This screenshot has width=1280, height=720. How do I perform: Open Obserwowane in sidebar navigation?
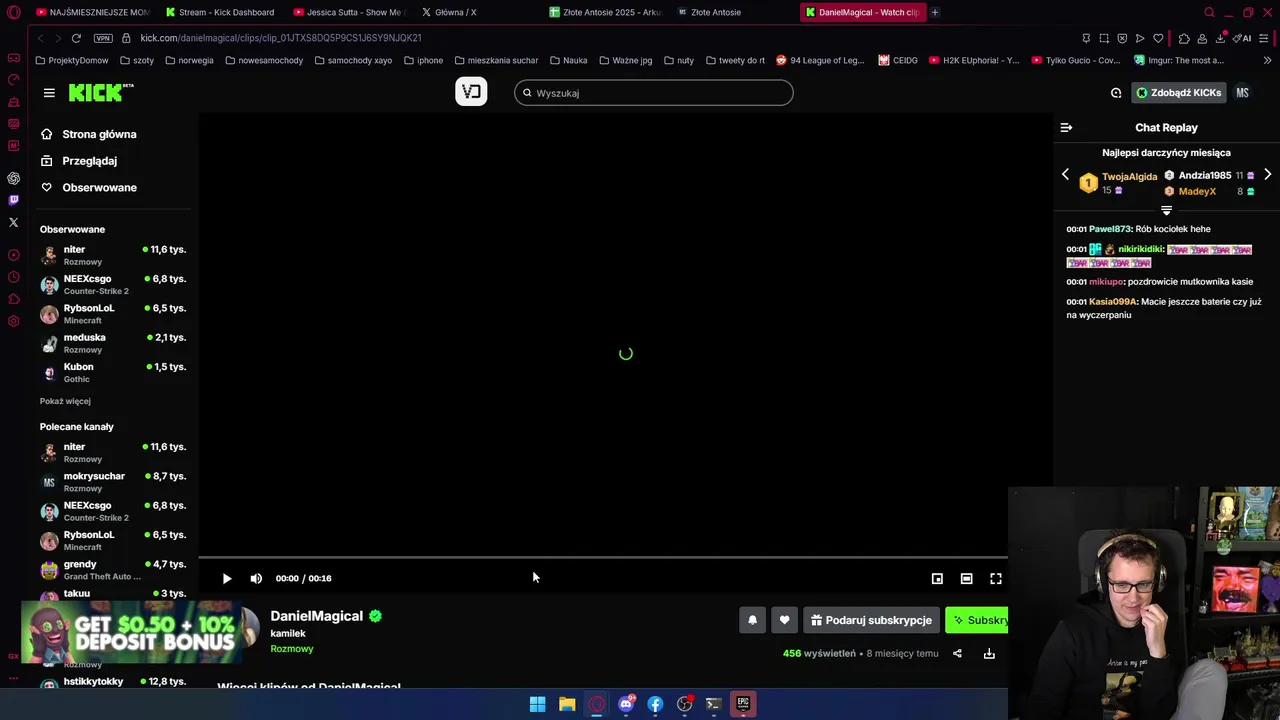pos(99,188)
